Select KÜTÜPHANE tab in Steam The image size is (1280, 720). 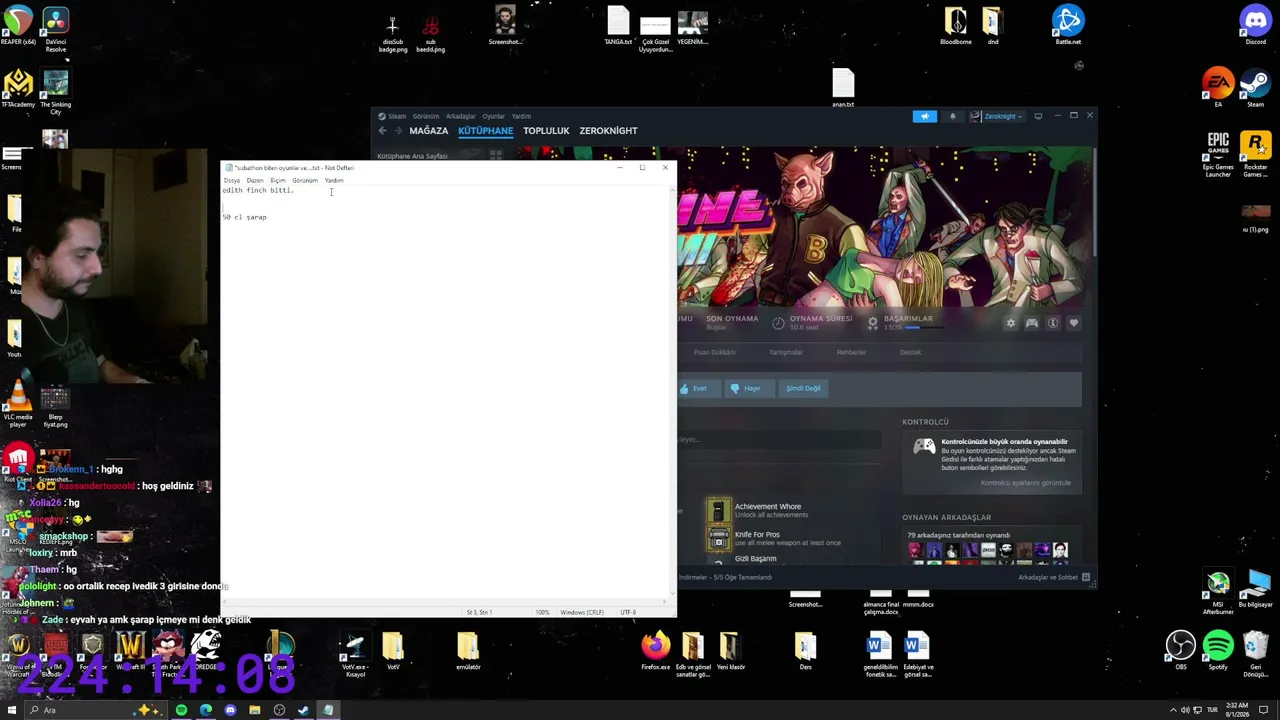(485, 131)
